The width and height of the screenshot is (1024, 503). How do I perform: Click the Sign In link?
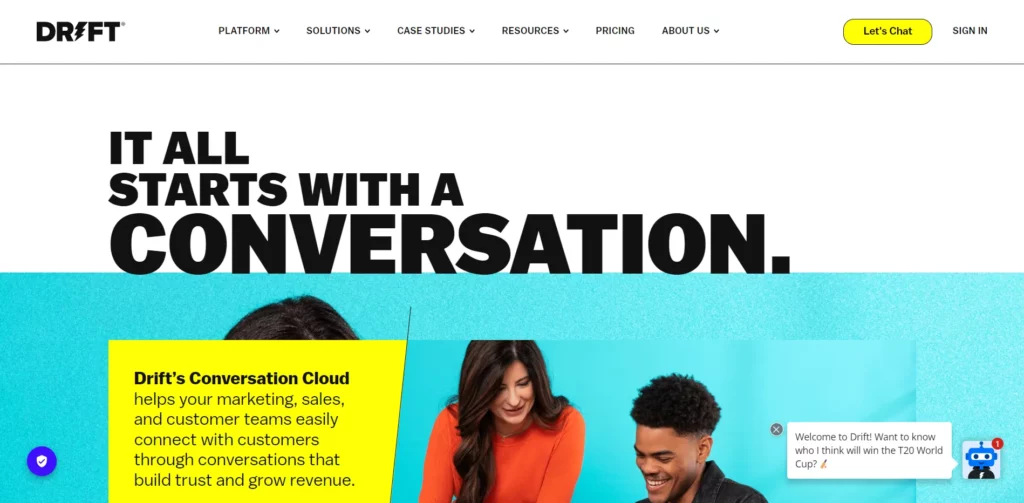(x=970, y=31)
